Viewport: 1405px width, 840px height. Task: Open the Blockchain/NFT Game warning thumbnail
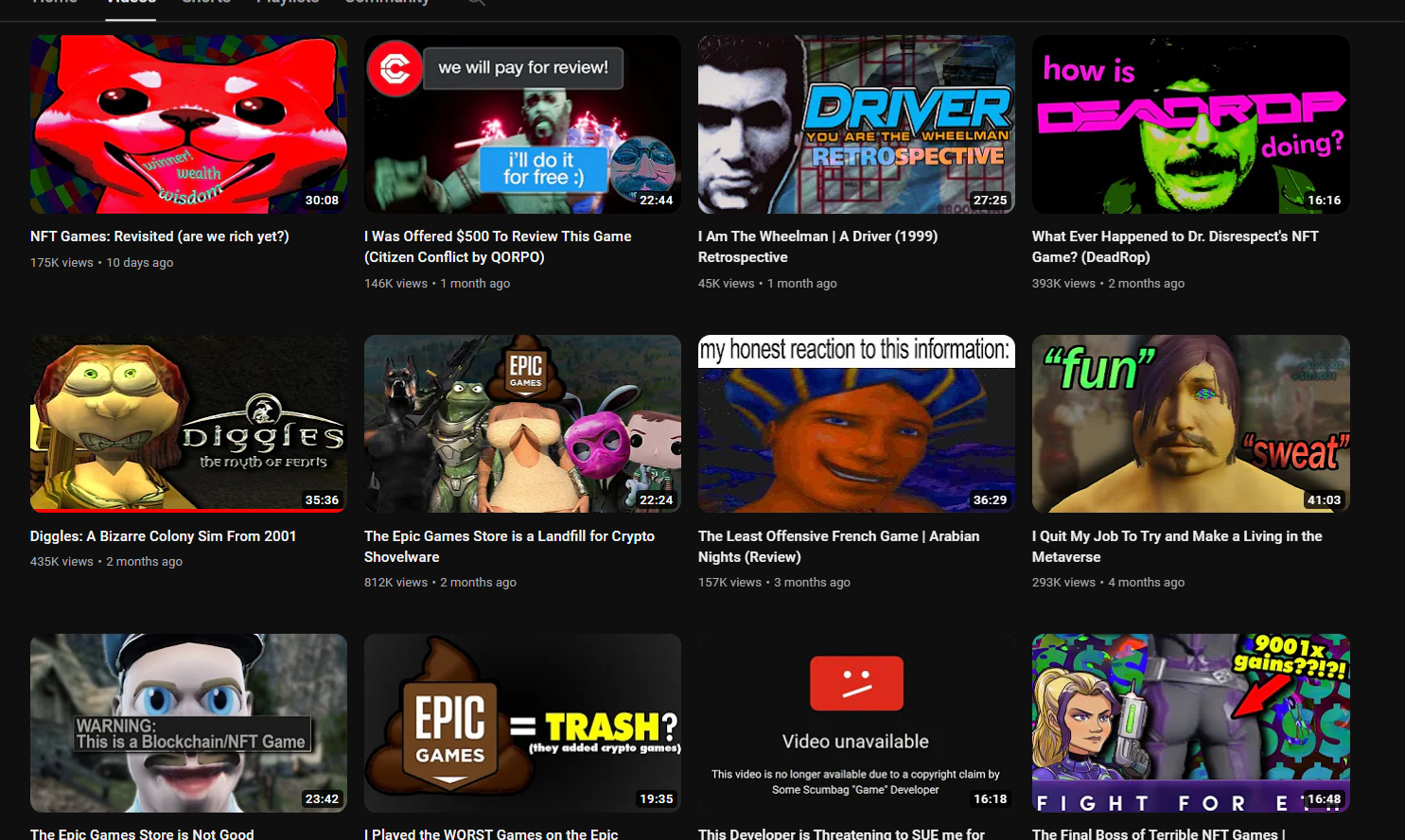188,723
